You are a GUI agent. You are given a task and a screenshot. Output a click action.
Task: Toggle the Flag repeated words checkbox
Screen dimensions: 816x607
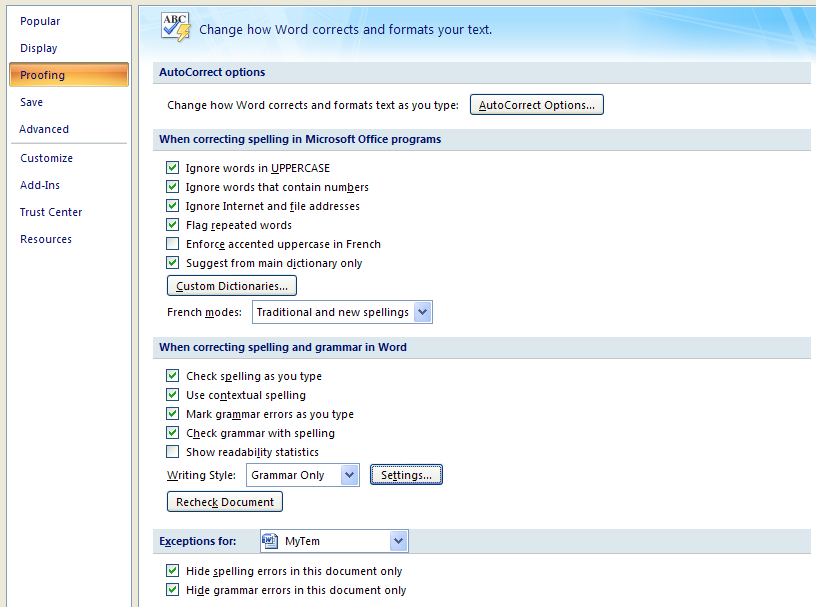pyautogui.click(x=172, y=224)
